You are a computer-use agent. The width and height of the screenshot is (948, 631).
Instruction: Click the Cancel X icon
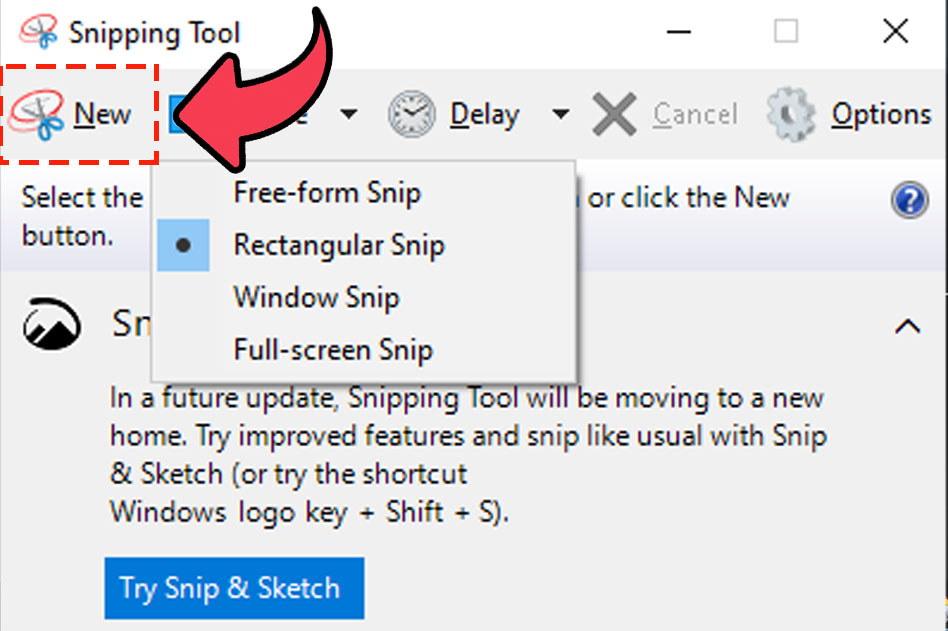click(x=614, y=114)
